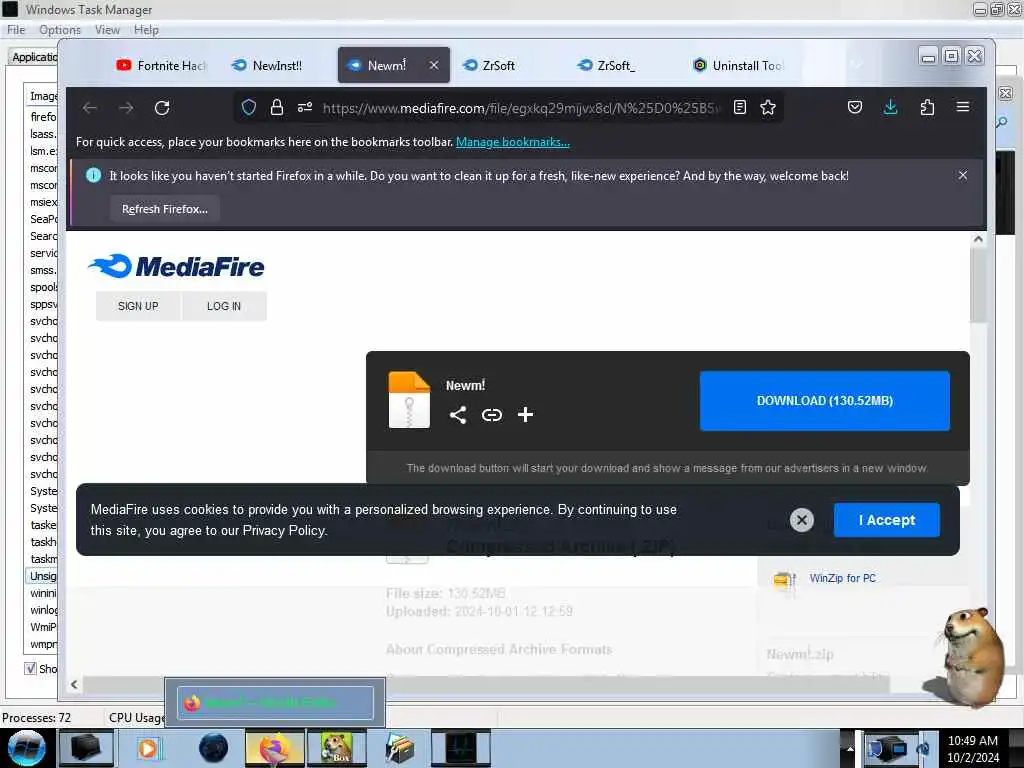
Task: Open tracking protection shield icon
Action: 249,107
